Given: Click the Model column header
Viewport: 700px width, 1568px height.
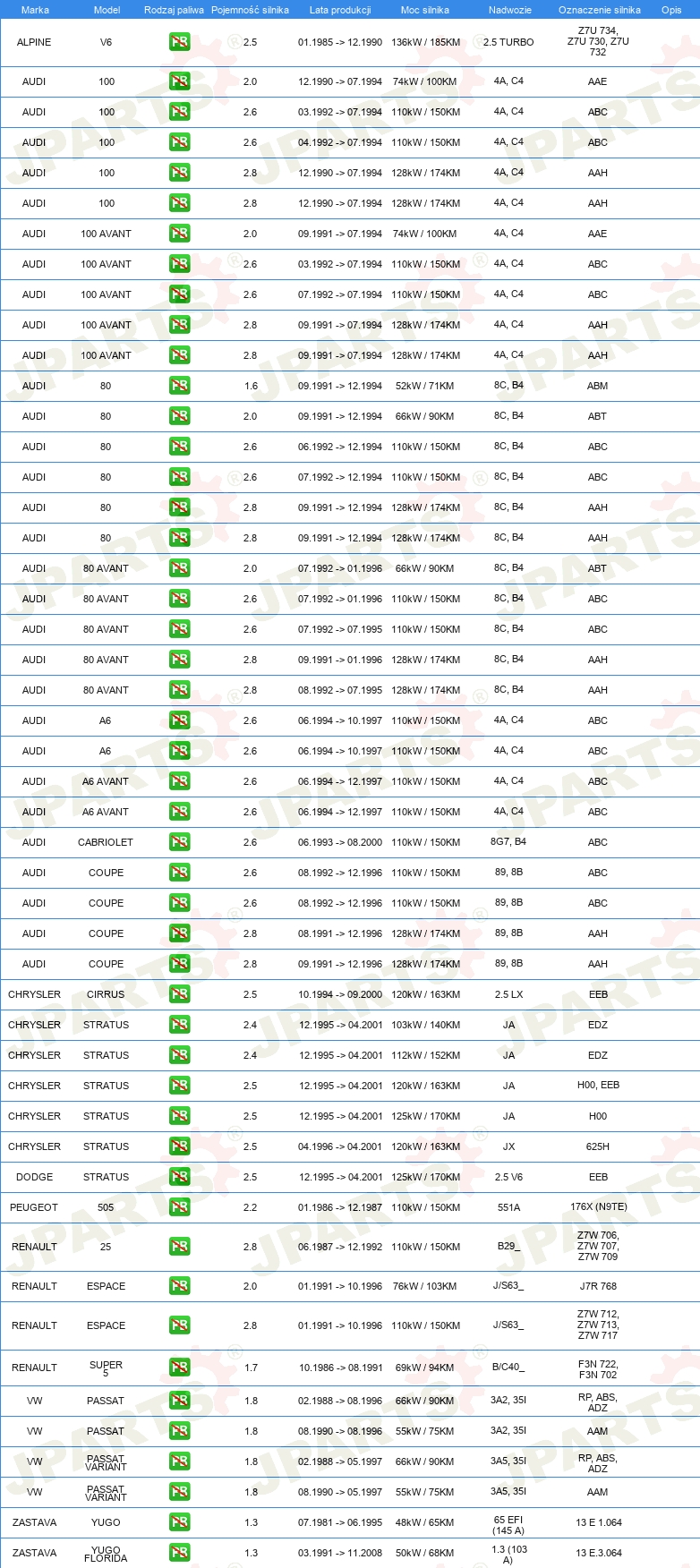Looking at the screenshot, I should 107,10.
